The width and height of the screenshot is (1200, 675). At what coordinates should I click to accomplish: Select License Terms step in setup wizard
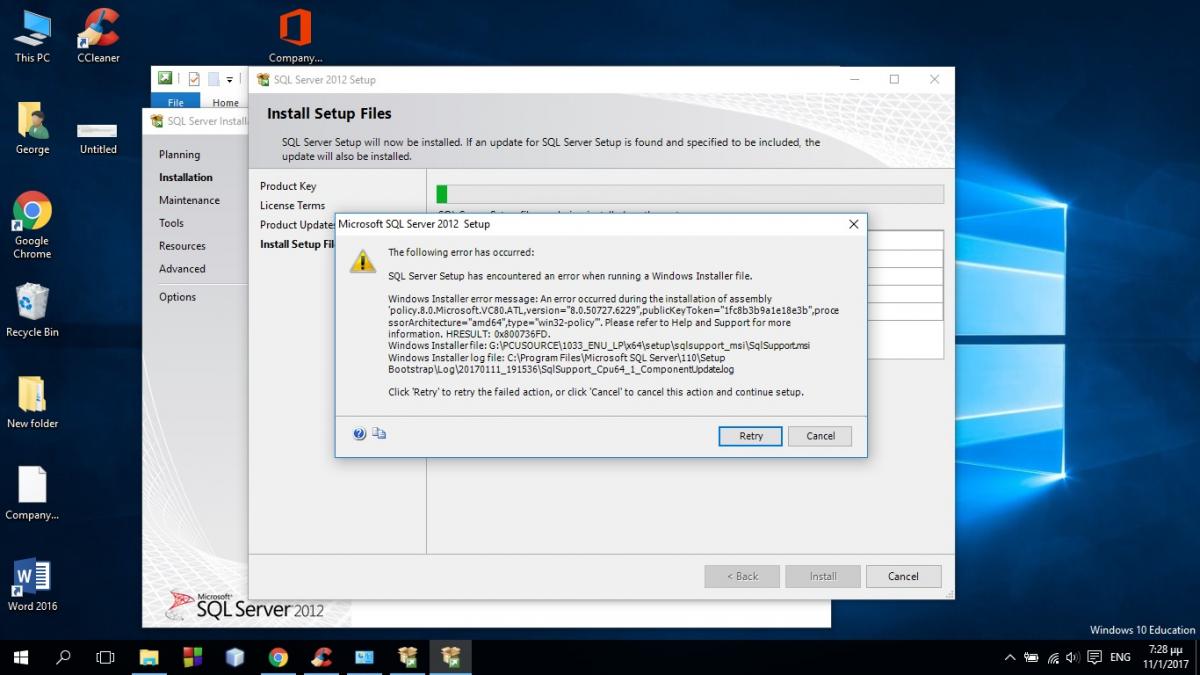(292, 205)
